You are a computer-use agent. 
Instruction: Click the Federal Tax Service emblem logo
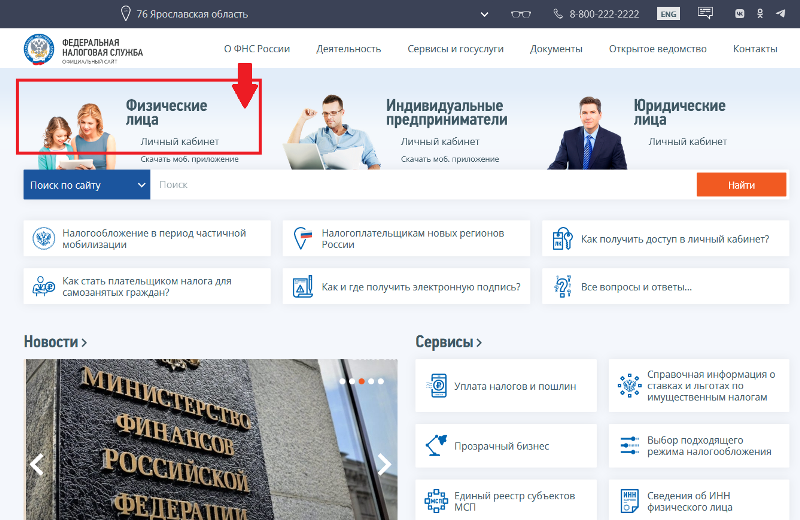pyautogui.click(x=39, y=49)
